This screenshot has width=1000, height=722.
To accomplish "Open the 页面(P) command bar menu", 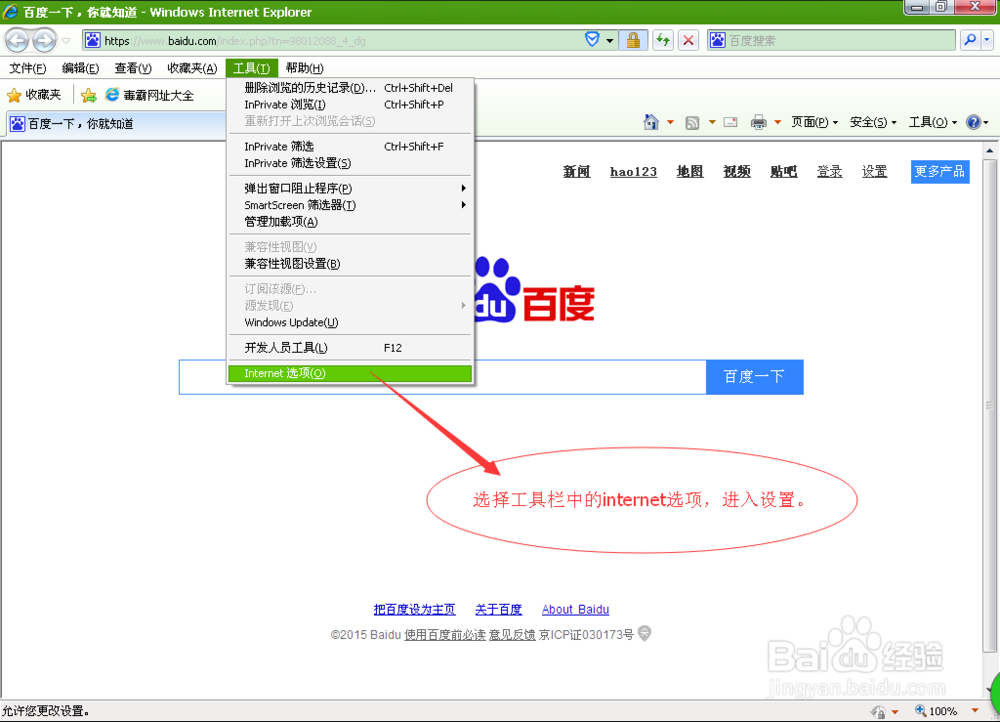I will point(814,122).
